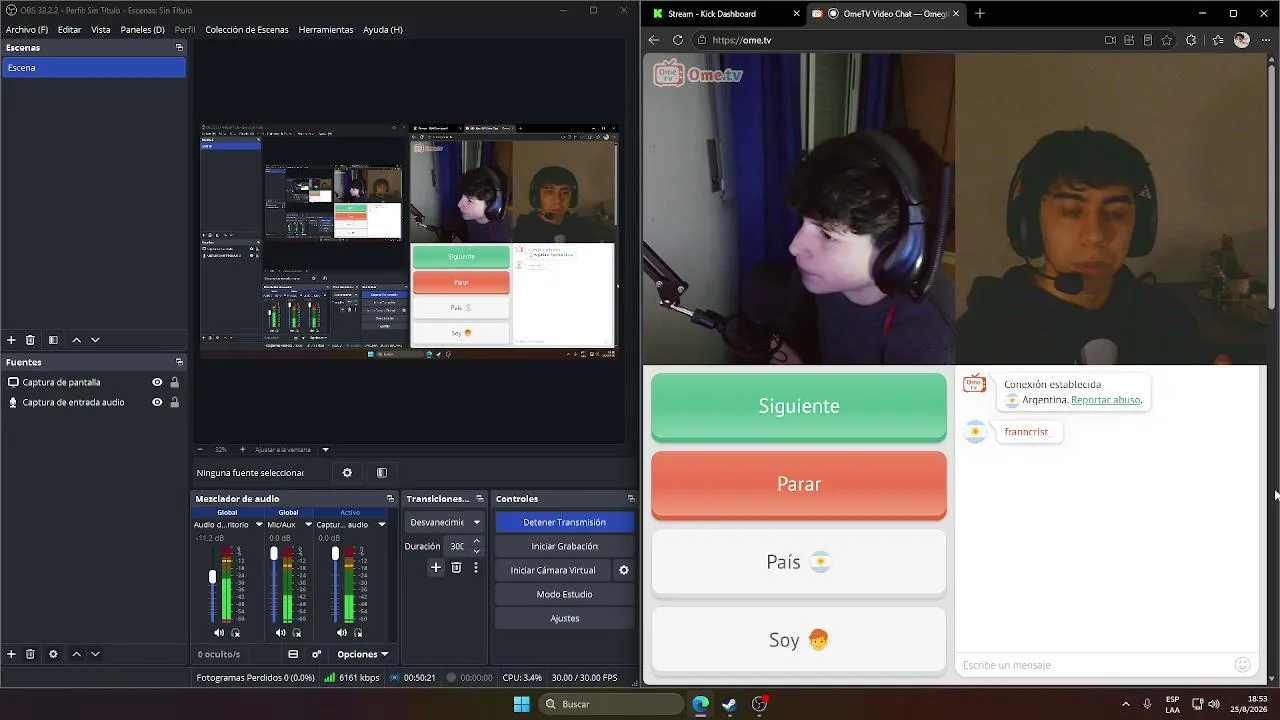Screen dimensions: 1280x720
Task: Toggle lock on Captura de pantalla source
Action: [x=175, y=382]
